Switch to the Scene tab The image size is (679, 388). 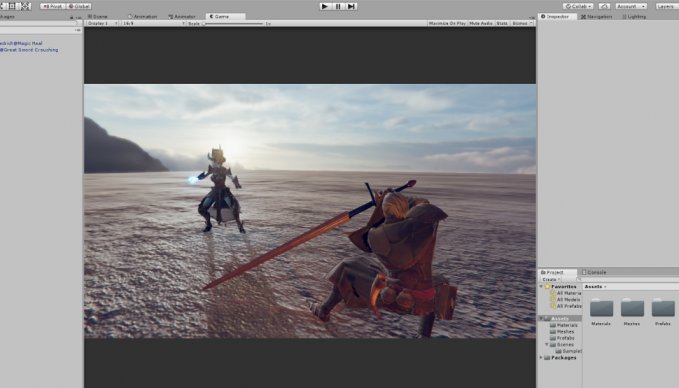99,16
